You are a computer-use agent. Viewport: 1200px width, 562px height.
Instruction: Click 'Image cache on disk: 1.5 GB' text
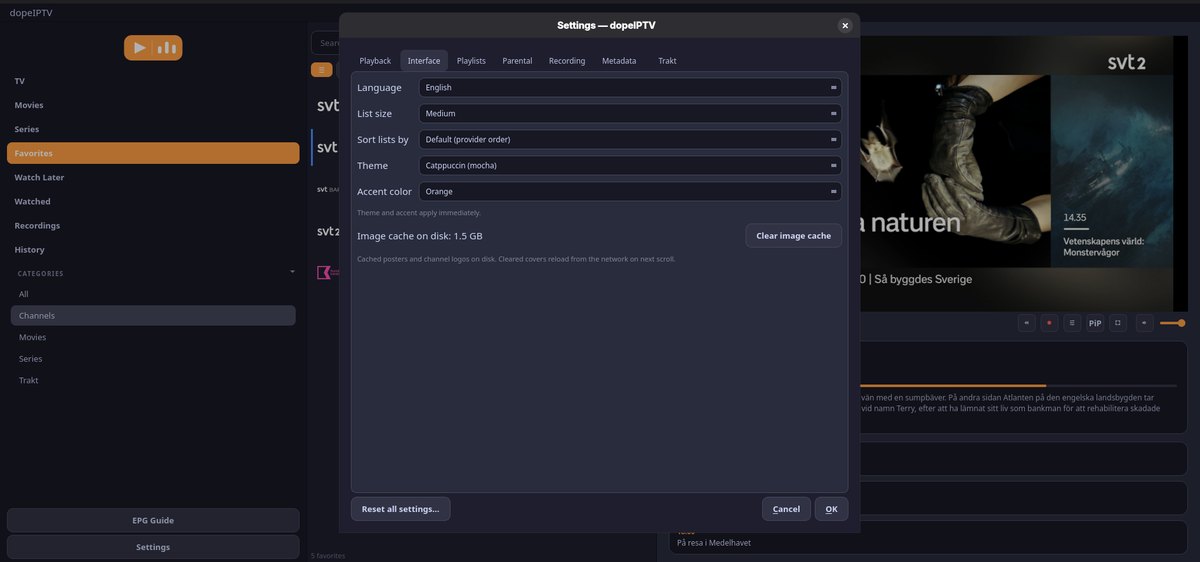420,236
